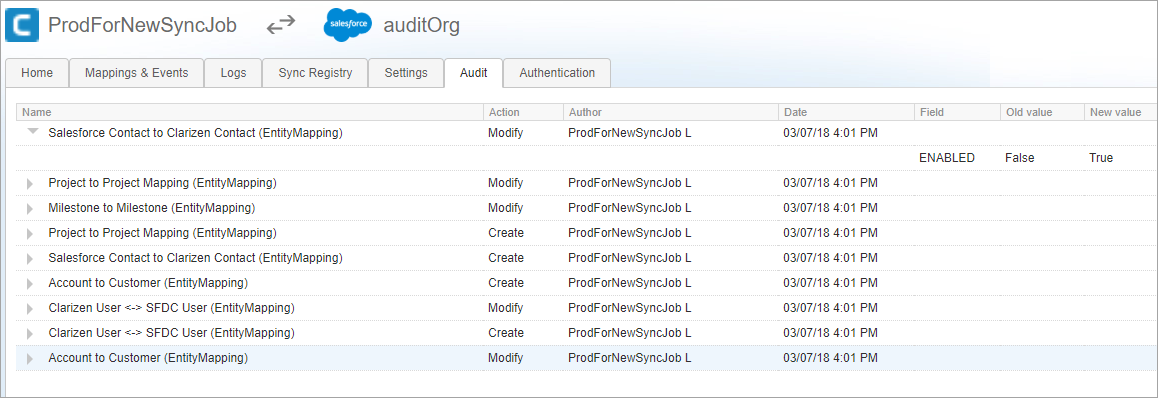Click the Create action in the Account to Customer row
Viewport: 1158px width, 398px height.
tap(506, 283)
